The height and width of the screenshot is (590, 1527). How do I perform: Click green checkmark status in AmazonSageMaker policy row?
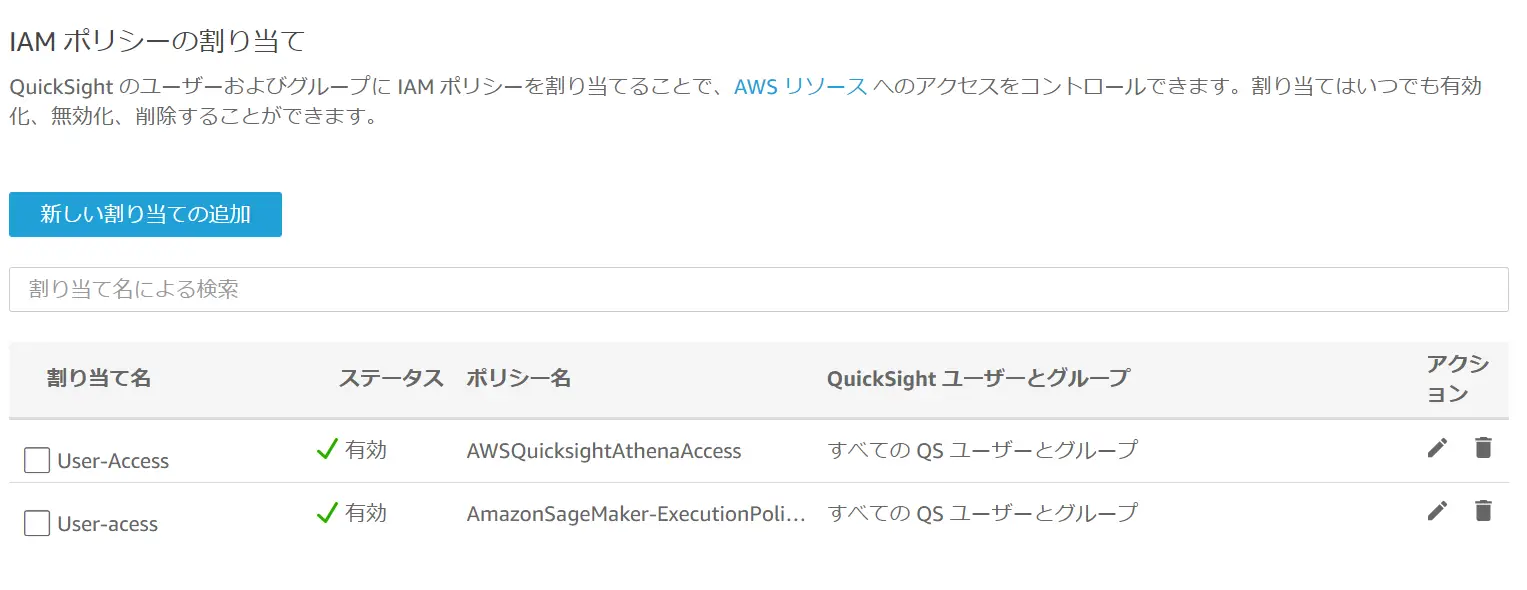[x=326, y=513]
